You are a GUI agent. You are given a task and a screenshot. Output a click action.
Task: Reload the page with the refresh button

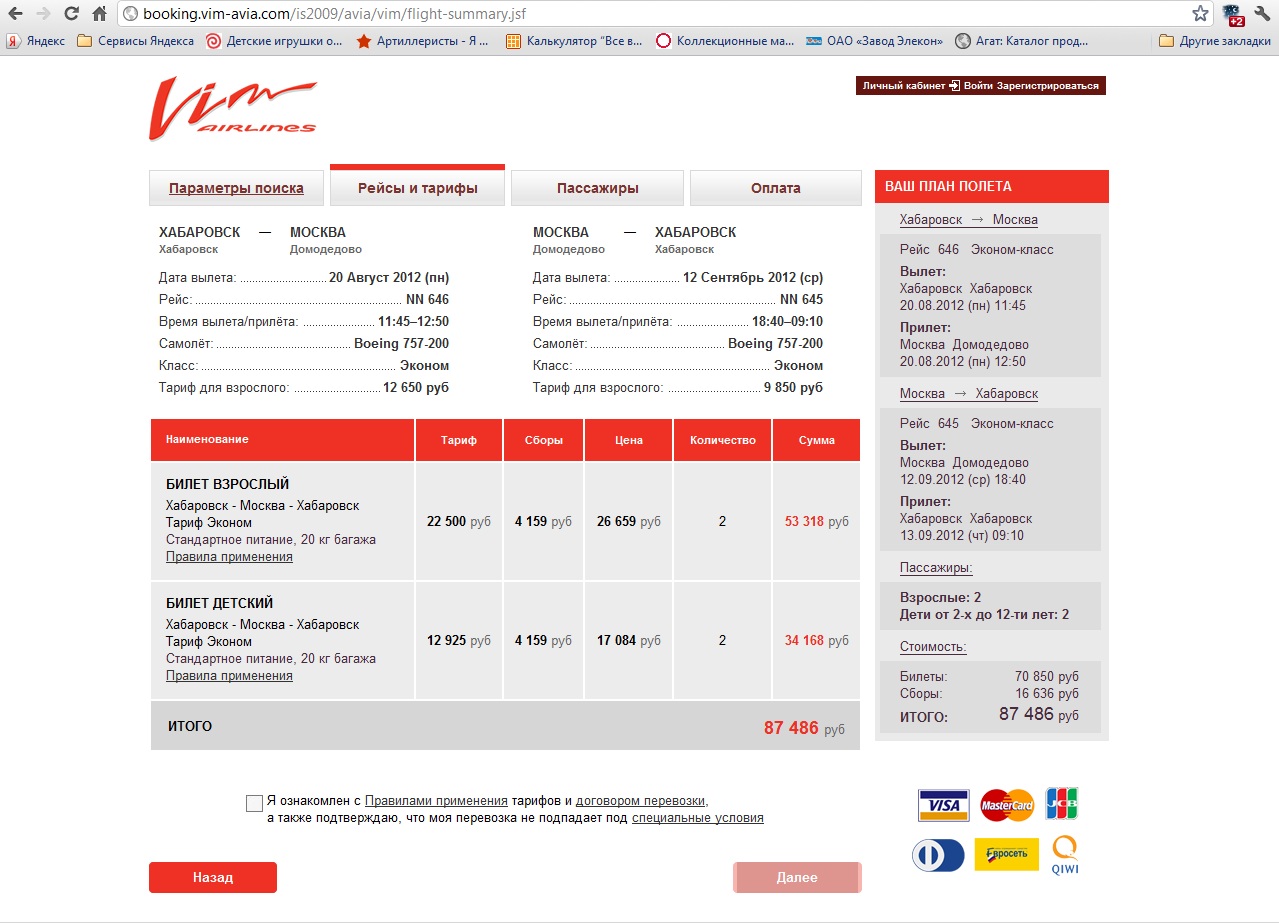coord(71,14)
